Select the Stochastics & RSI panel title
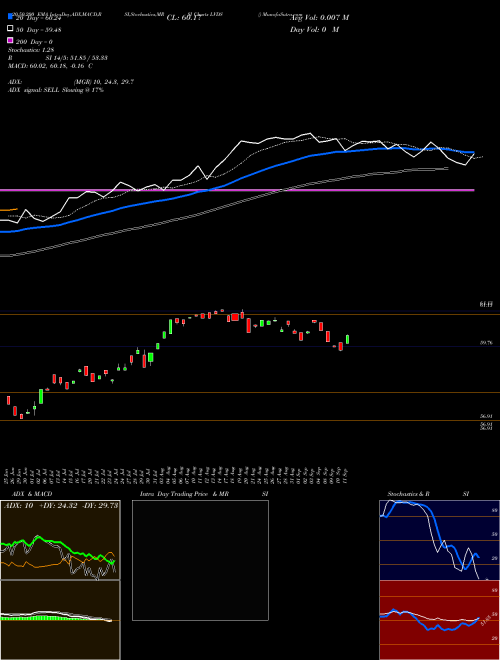 coord(428,494)
